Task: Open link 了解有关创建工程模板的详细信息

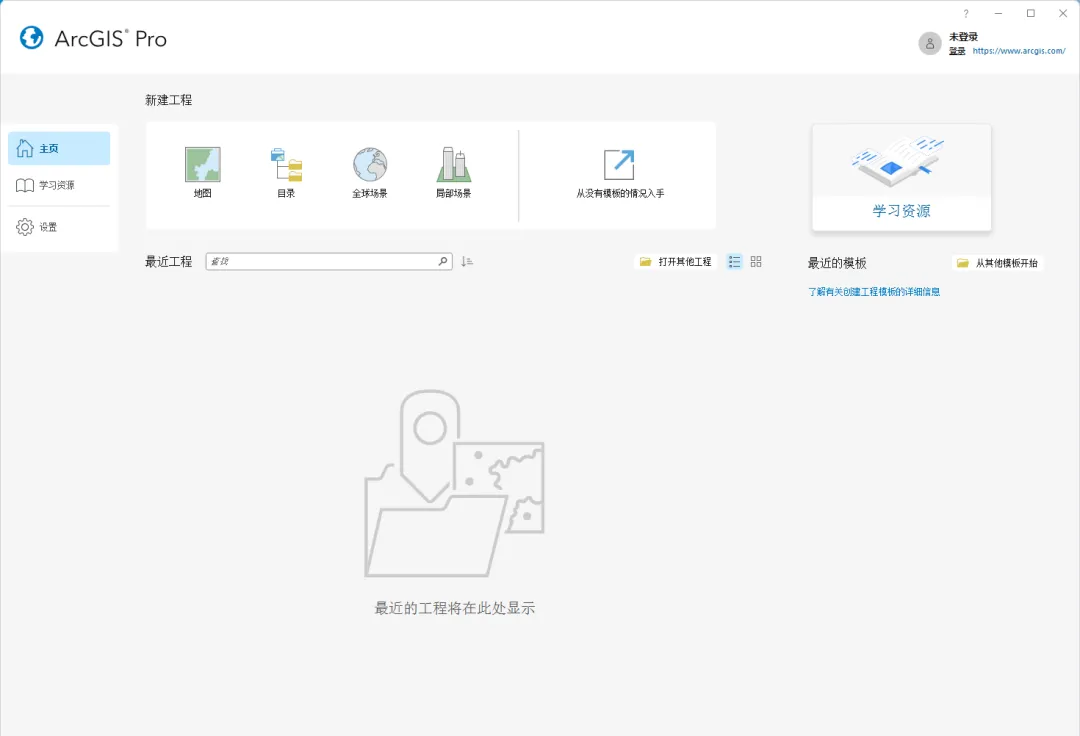Action: tap(874, 292)
